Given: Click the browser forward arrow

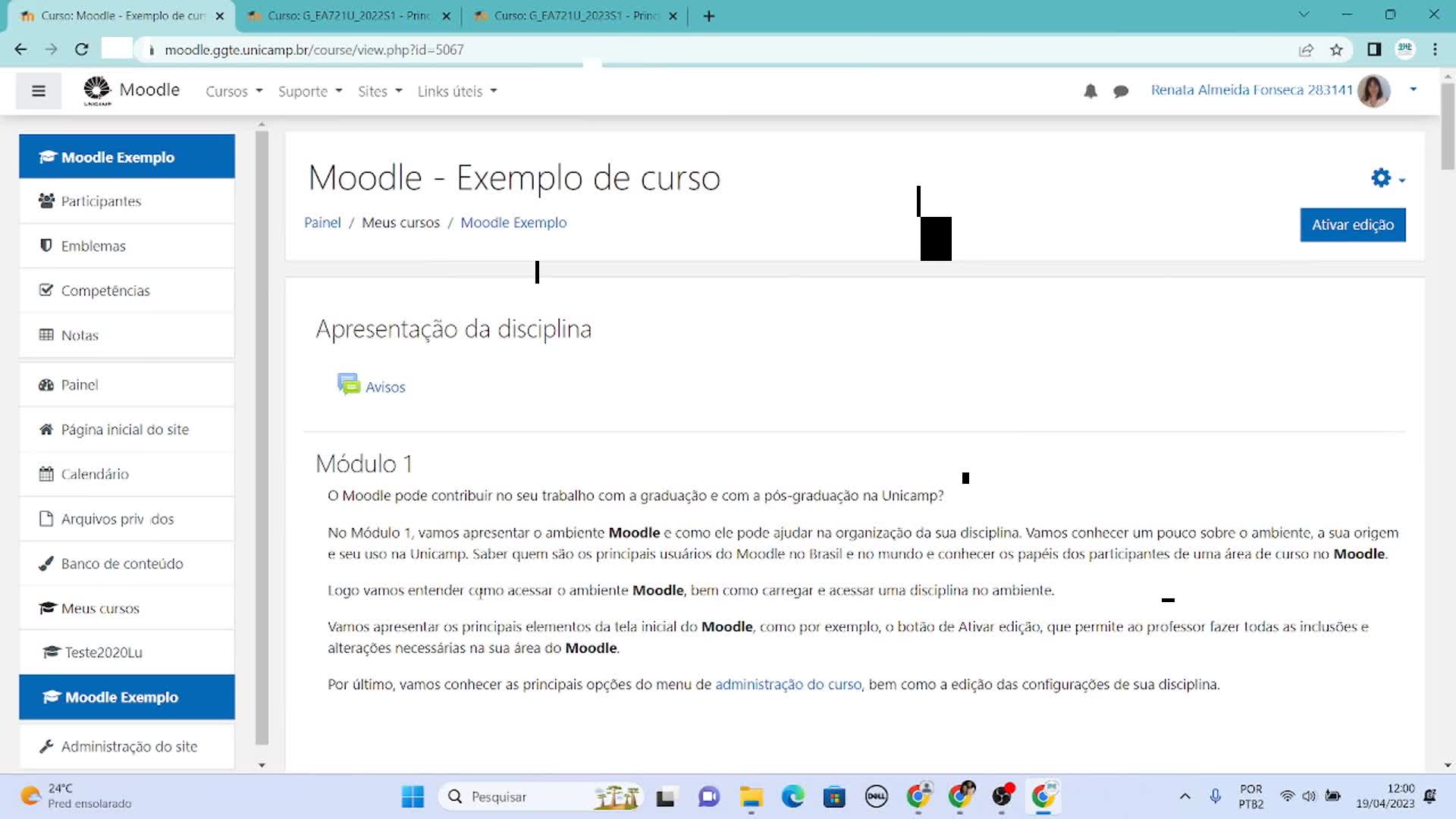Looking at the screenshot, I should tap(51, 49).
